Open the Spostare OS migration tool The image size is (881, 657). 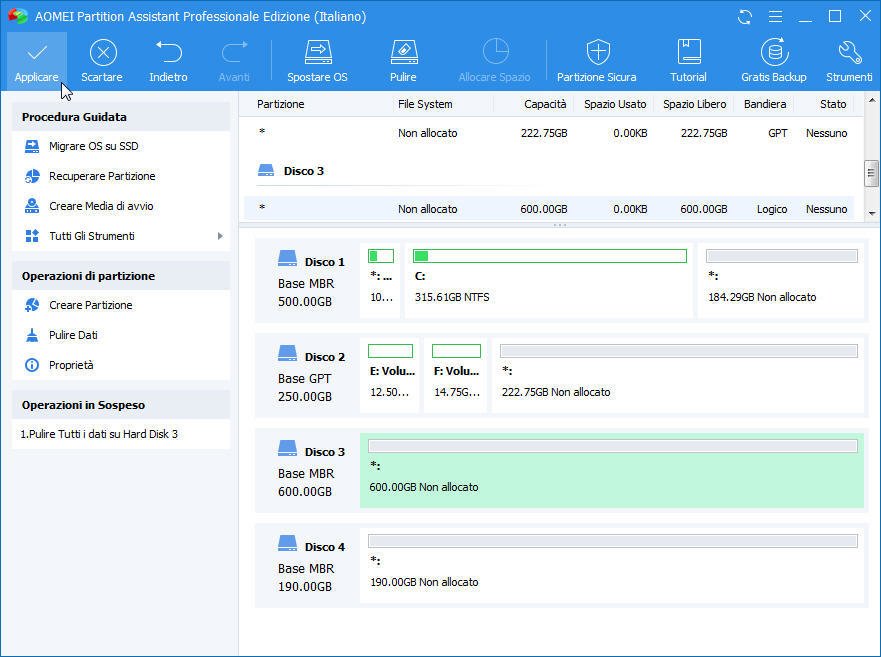click(x=317, y=53)
